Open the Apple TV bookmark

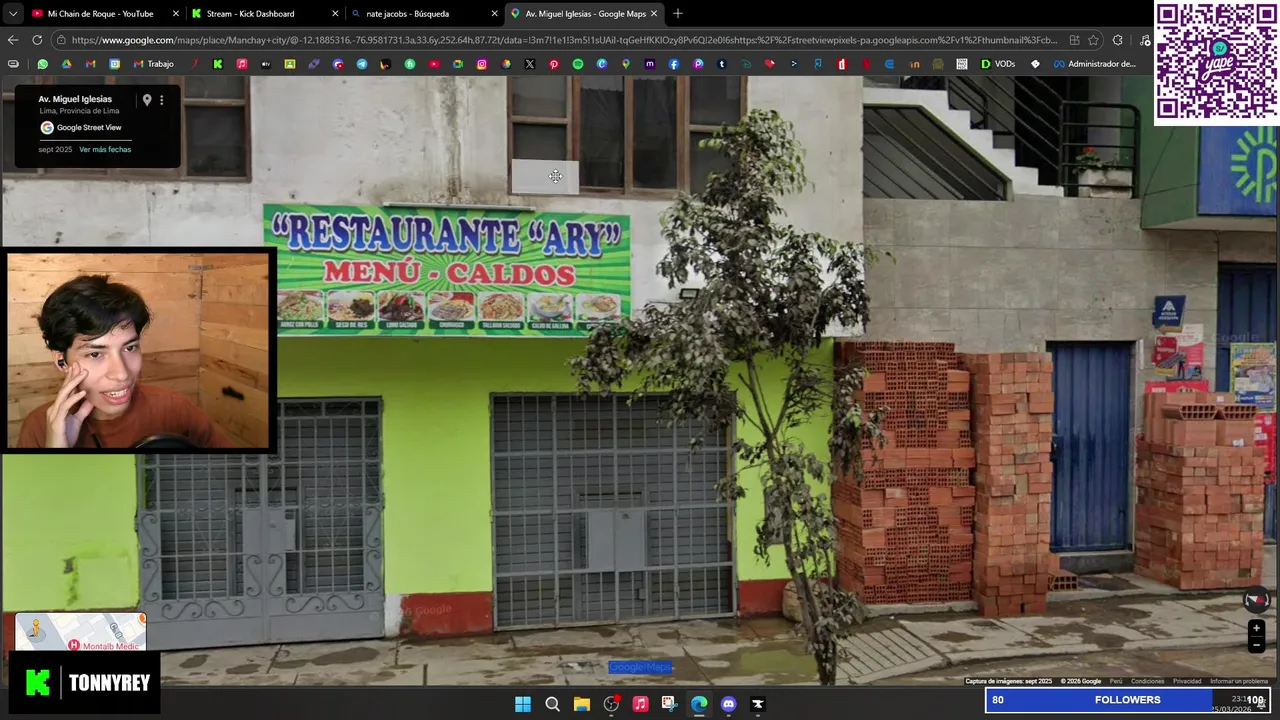(x=265, y=64)
